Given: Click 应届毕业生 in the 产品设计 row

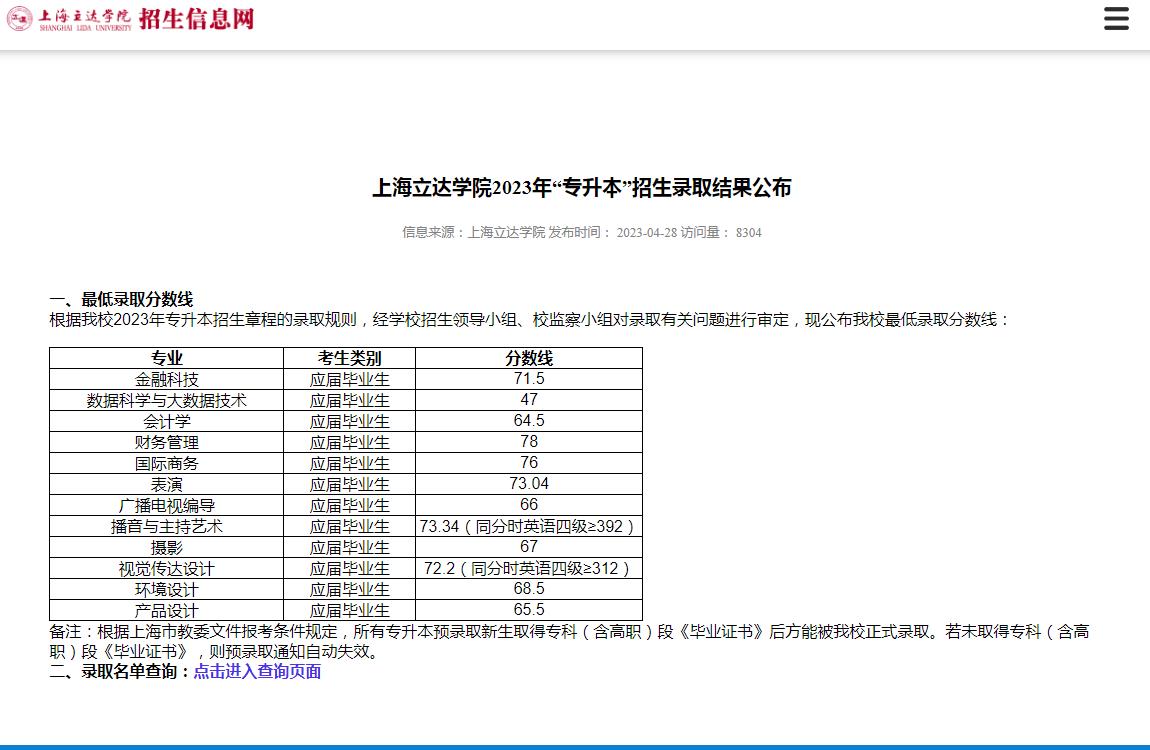Looking at the screenshot, I should pos(349,610).
